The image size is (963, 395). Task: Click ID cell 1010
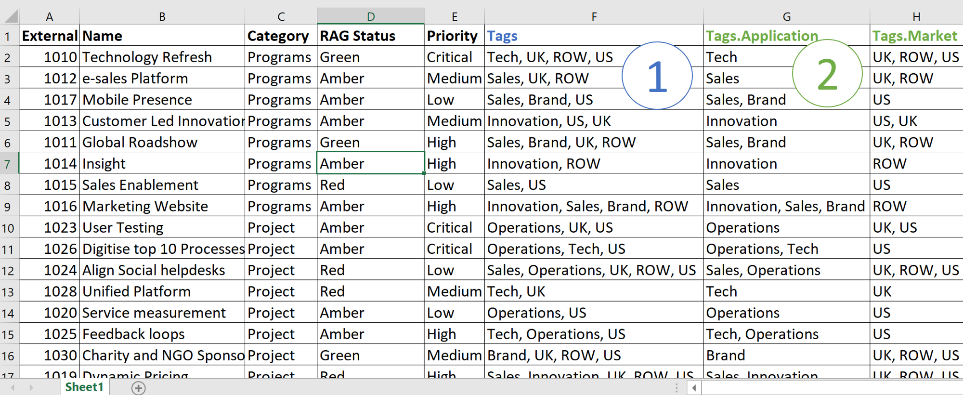point(49,57)
